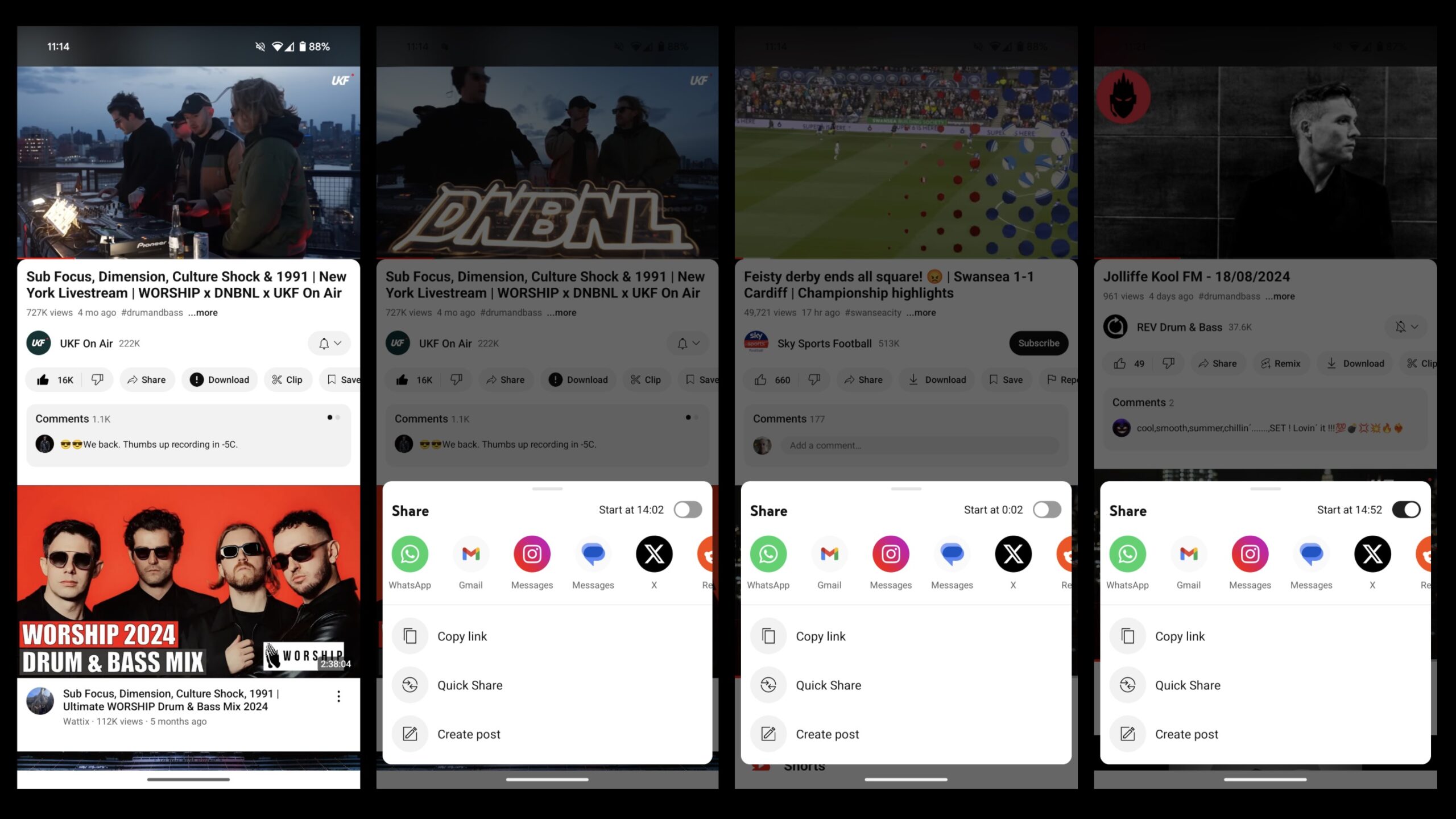
Task: Toggle 'Start at 0:02' switch off
Action: point(1047,510)
